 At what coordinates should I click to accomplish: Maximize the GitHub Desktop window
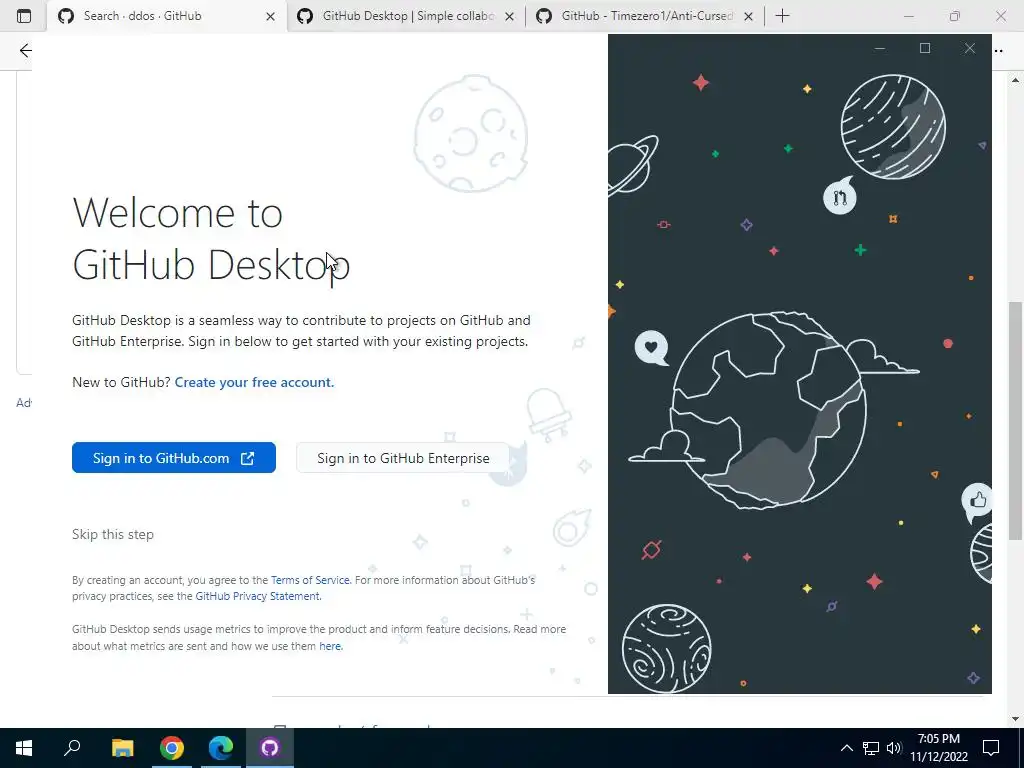925,48
